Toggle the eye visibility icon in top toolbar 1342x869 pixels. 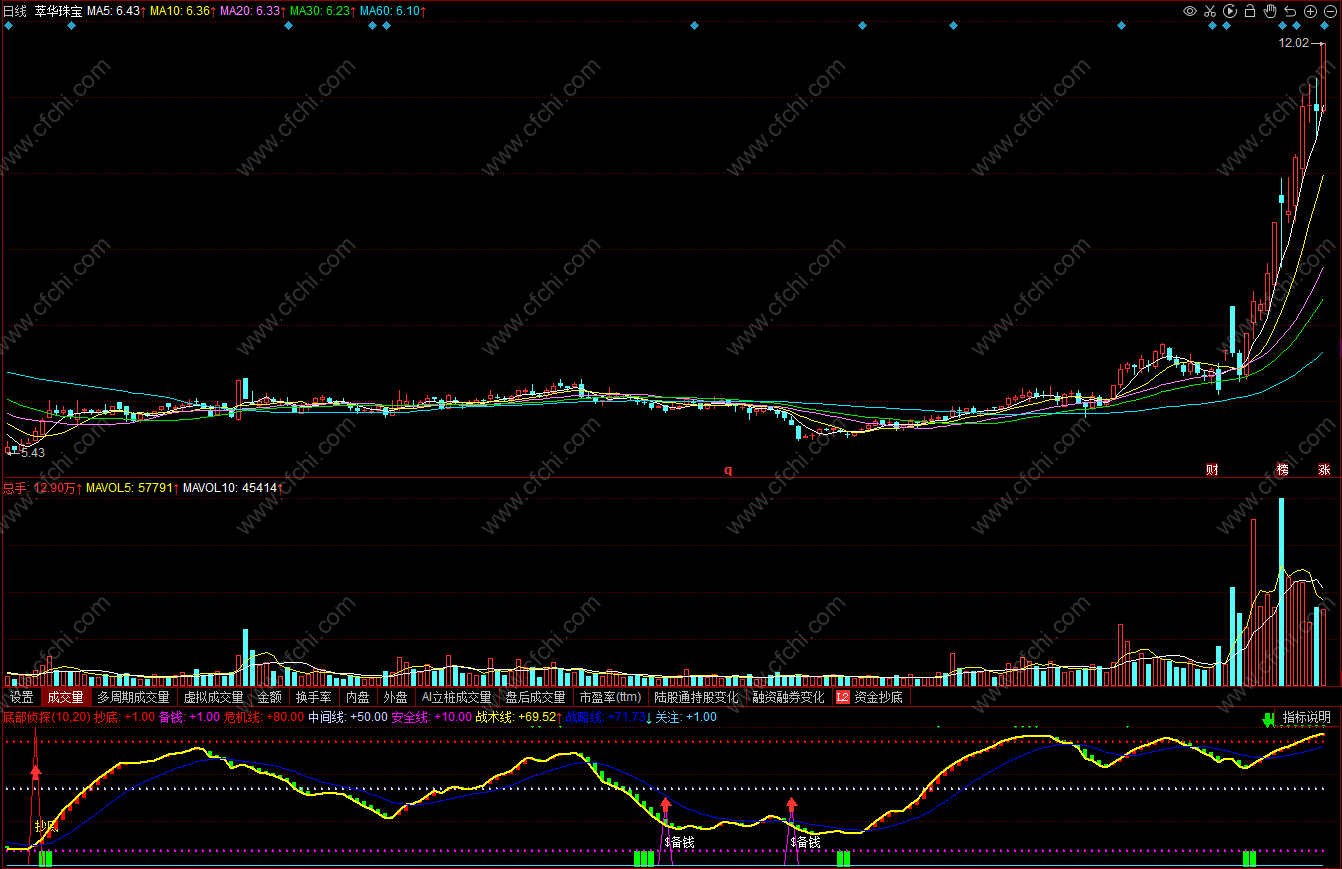point(1189,11)
